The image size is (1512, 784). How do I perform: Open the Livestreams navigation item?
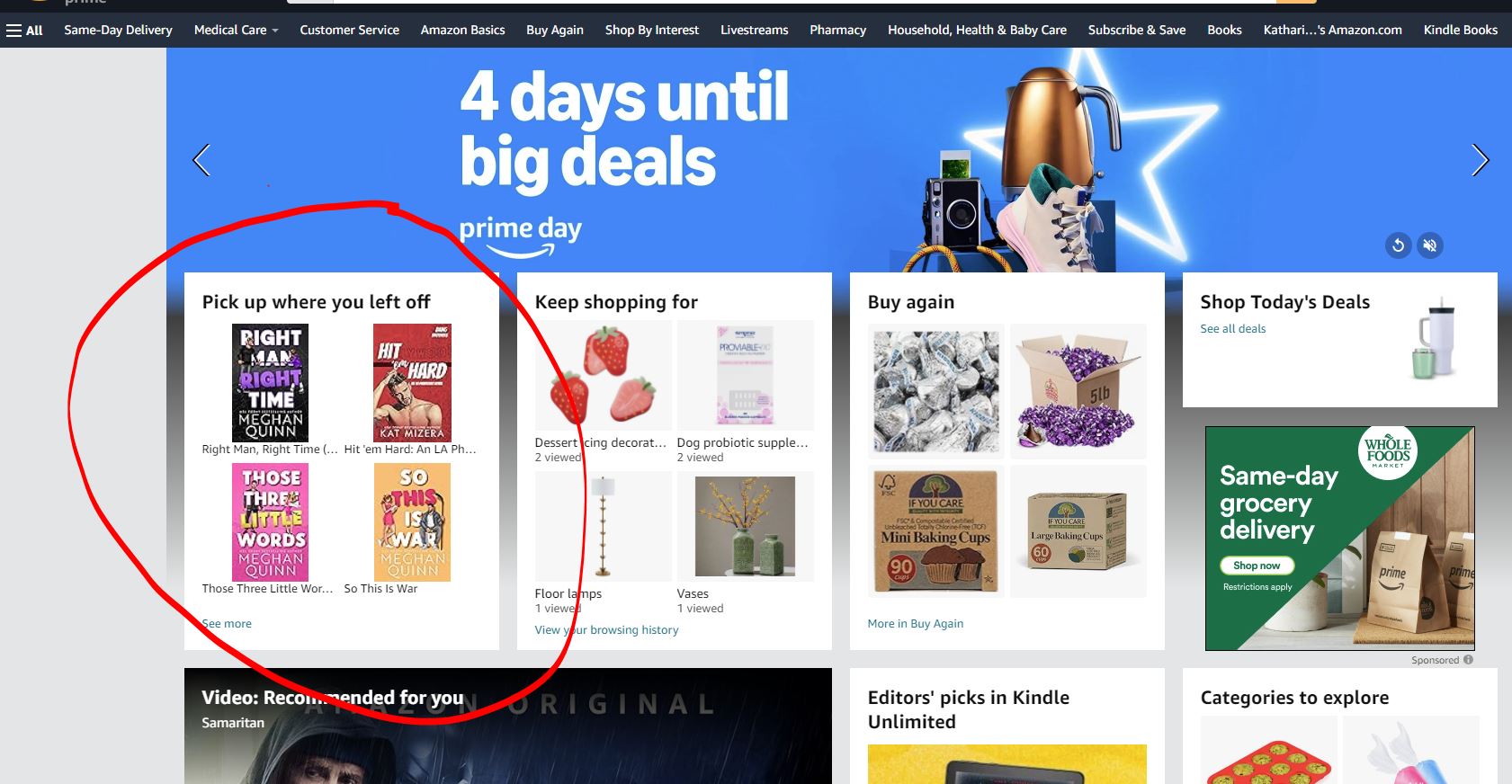[x=754, y=30]
